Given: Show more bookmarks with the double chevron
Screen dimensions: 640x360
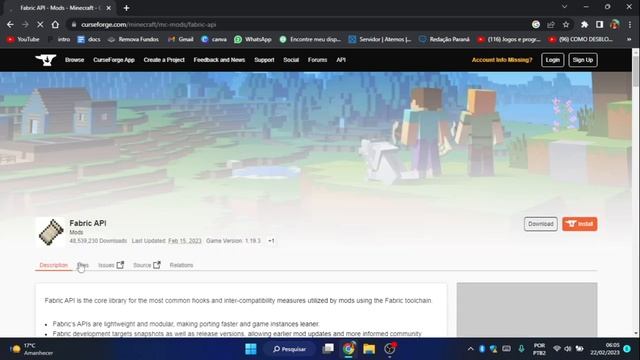Looking at the screenshot, I should coord(629,39).
